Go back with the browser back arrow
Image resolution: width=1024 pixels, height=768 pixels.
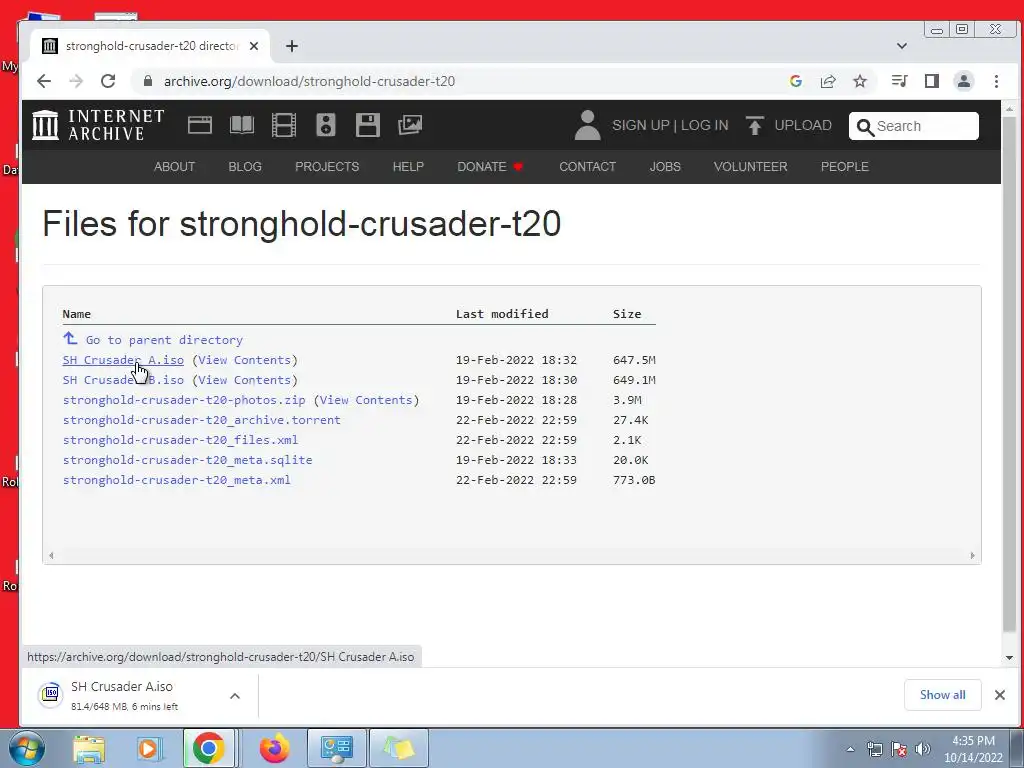click(44, 81)
